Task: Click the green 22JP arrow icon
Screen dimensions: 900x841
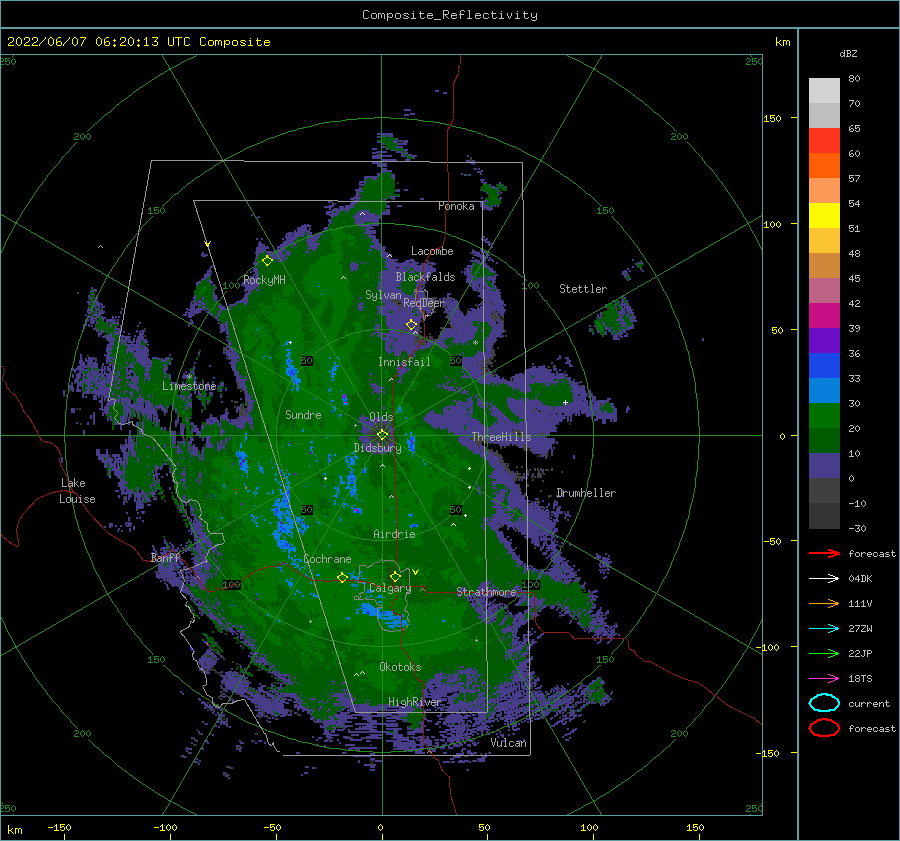Action: tap(824, 653)
